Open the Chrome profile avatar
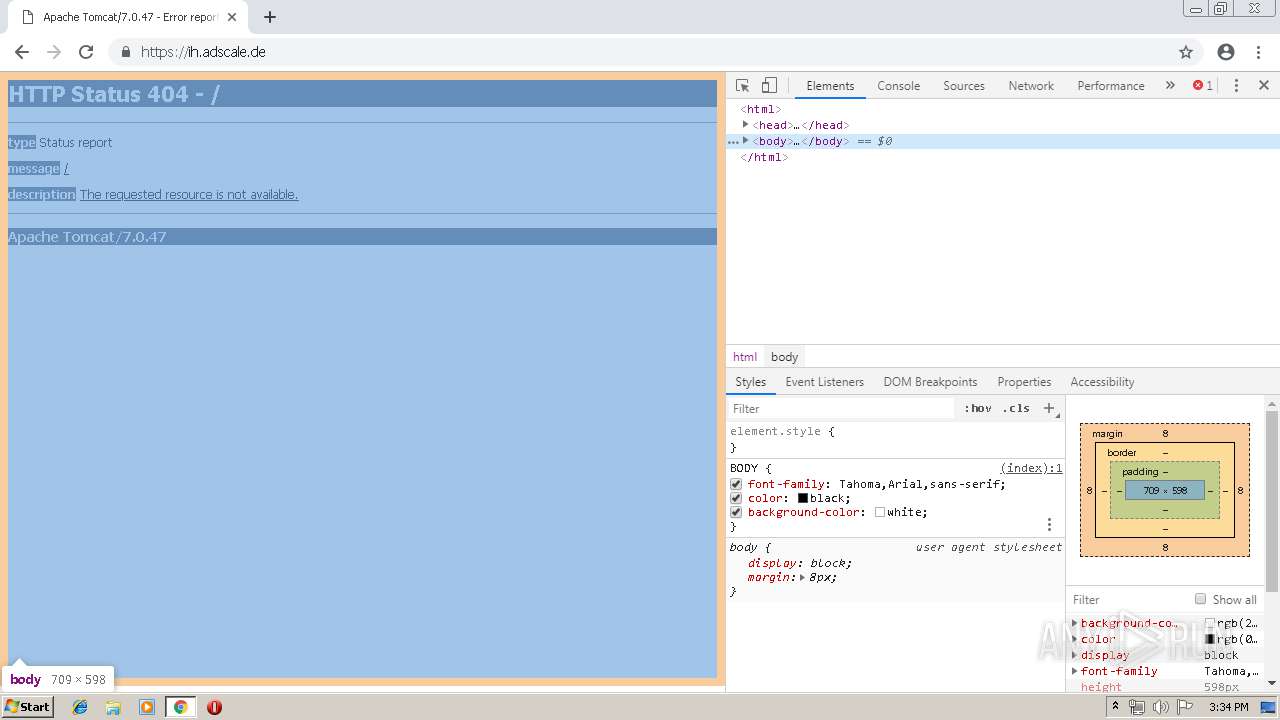1280x720 pixels. 1226,52
